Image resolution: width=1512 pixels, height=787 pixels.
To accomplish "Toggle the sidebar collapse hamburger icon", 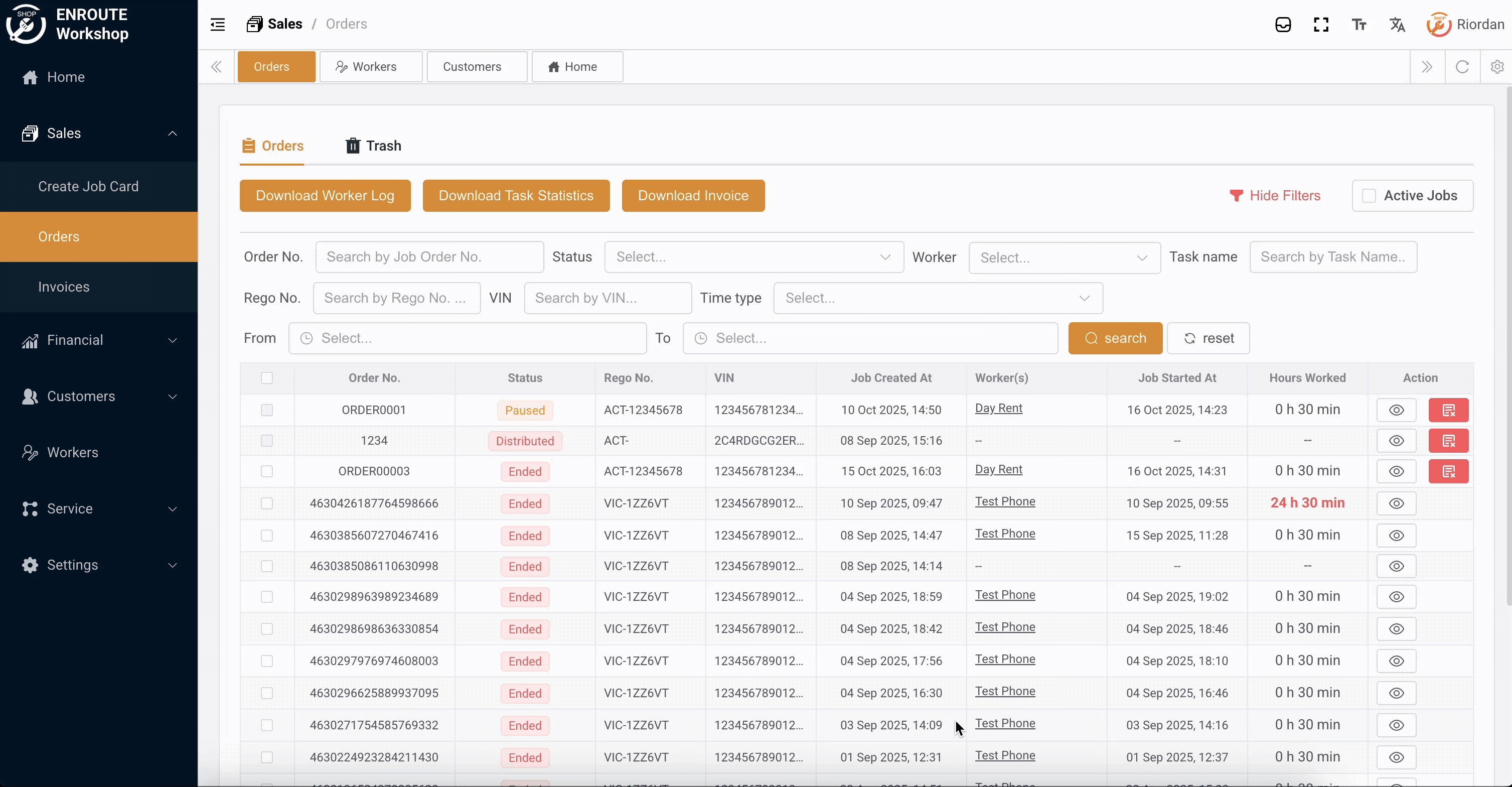I will (218, 24).
